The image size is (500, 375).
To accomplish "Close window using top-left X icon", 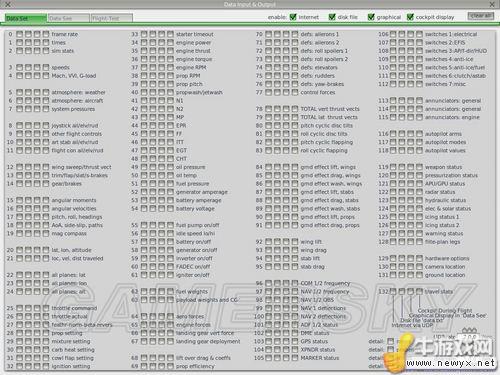I will click(x=8, y=4).
